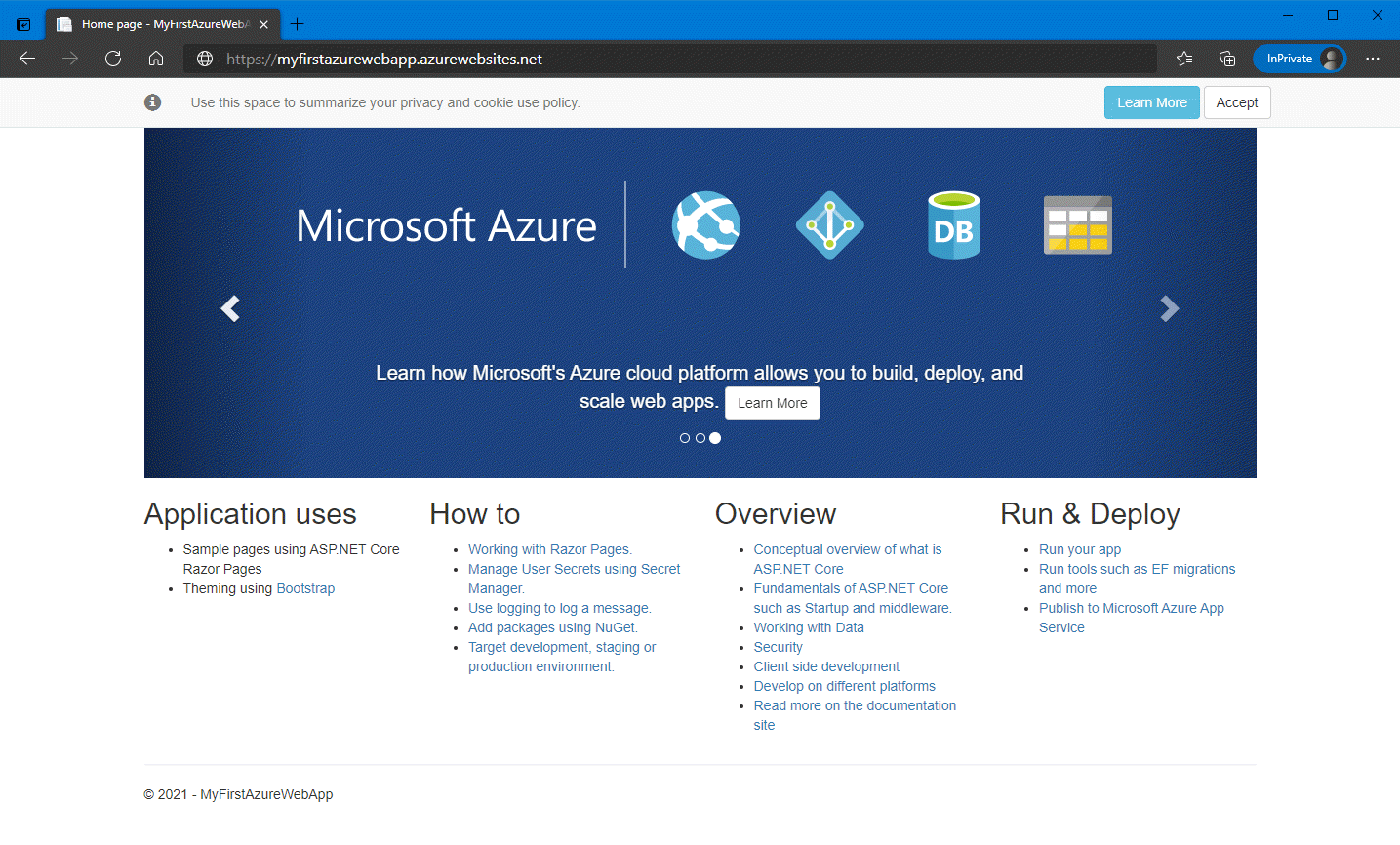Open Add packages using NuGet link
The width and height of the screenshot is (1400, 845).
pyautogui.click(x=553, y=627)
